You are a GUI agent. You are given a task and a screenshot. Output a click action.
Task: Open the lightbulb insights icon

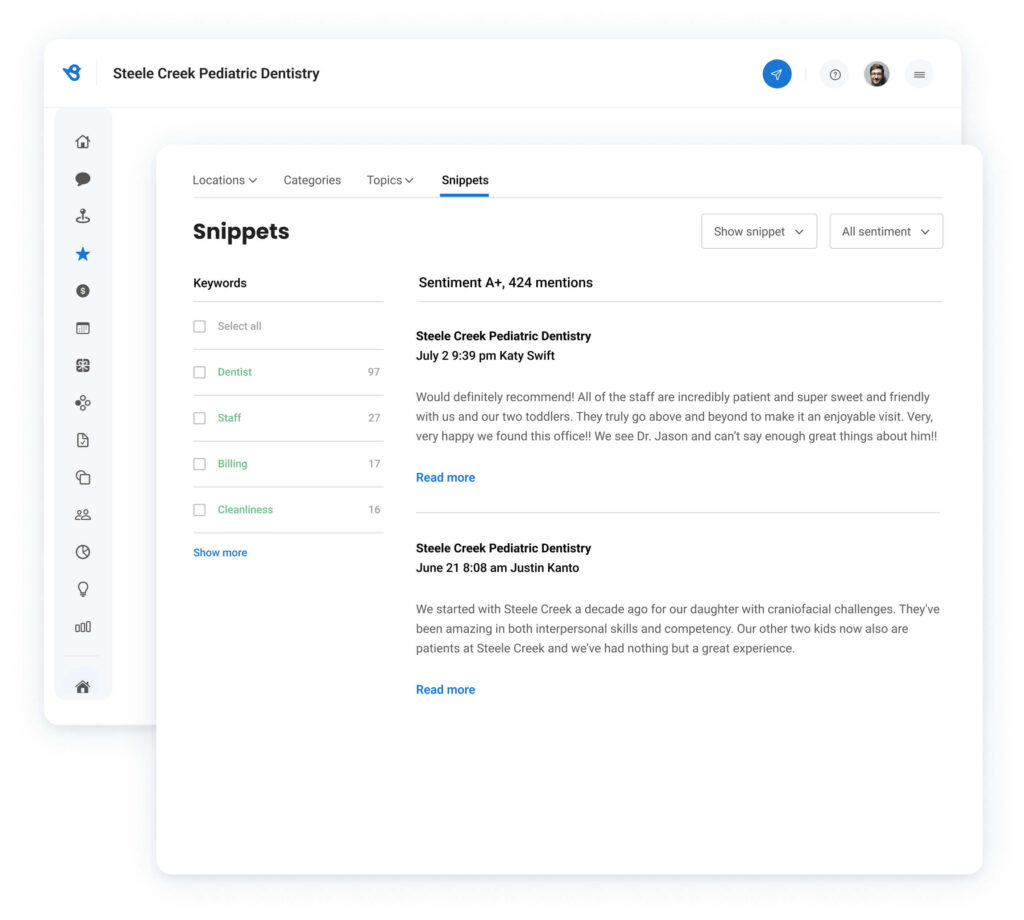pyautogui.click(x=83, y=589)
